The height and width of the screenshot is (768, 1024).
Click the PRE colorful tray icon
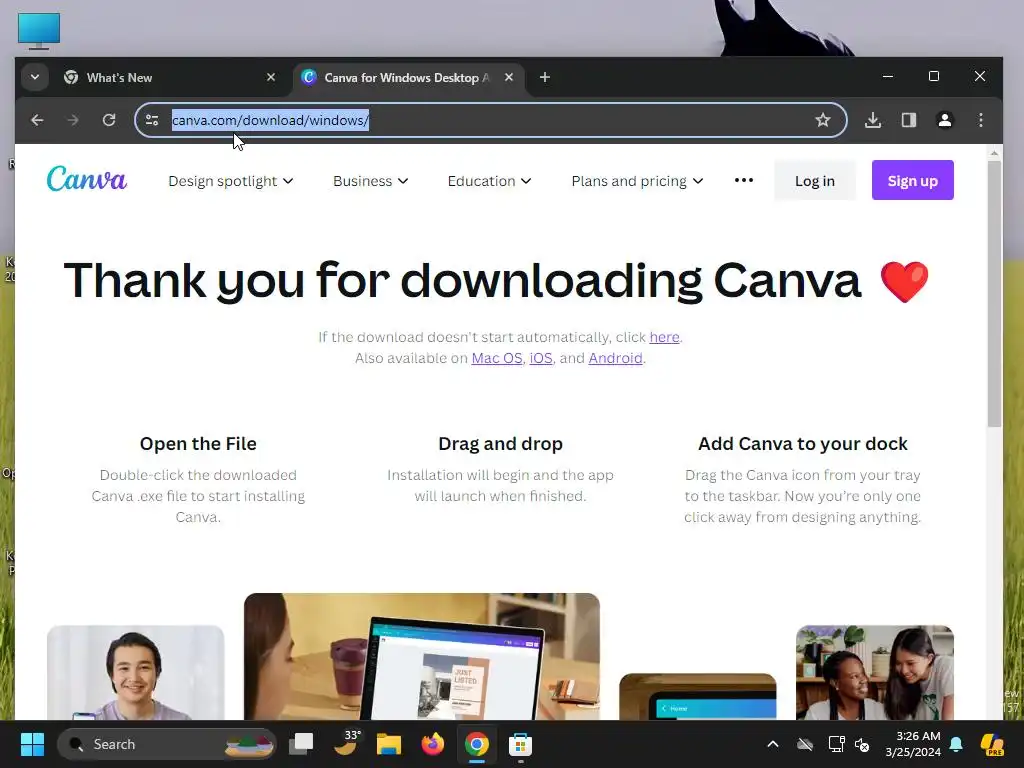point(993,744)
